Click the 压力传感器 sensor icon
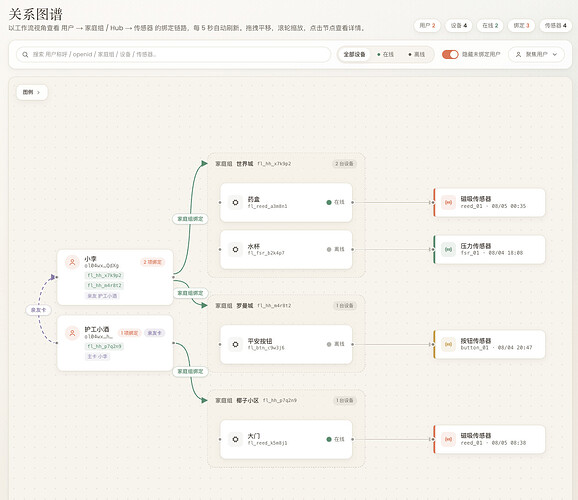The height and width of the screenshot is (500, 578). pyautogui.click(x=448, y=250)
